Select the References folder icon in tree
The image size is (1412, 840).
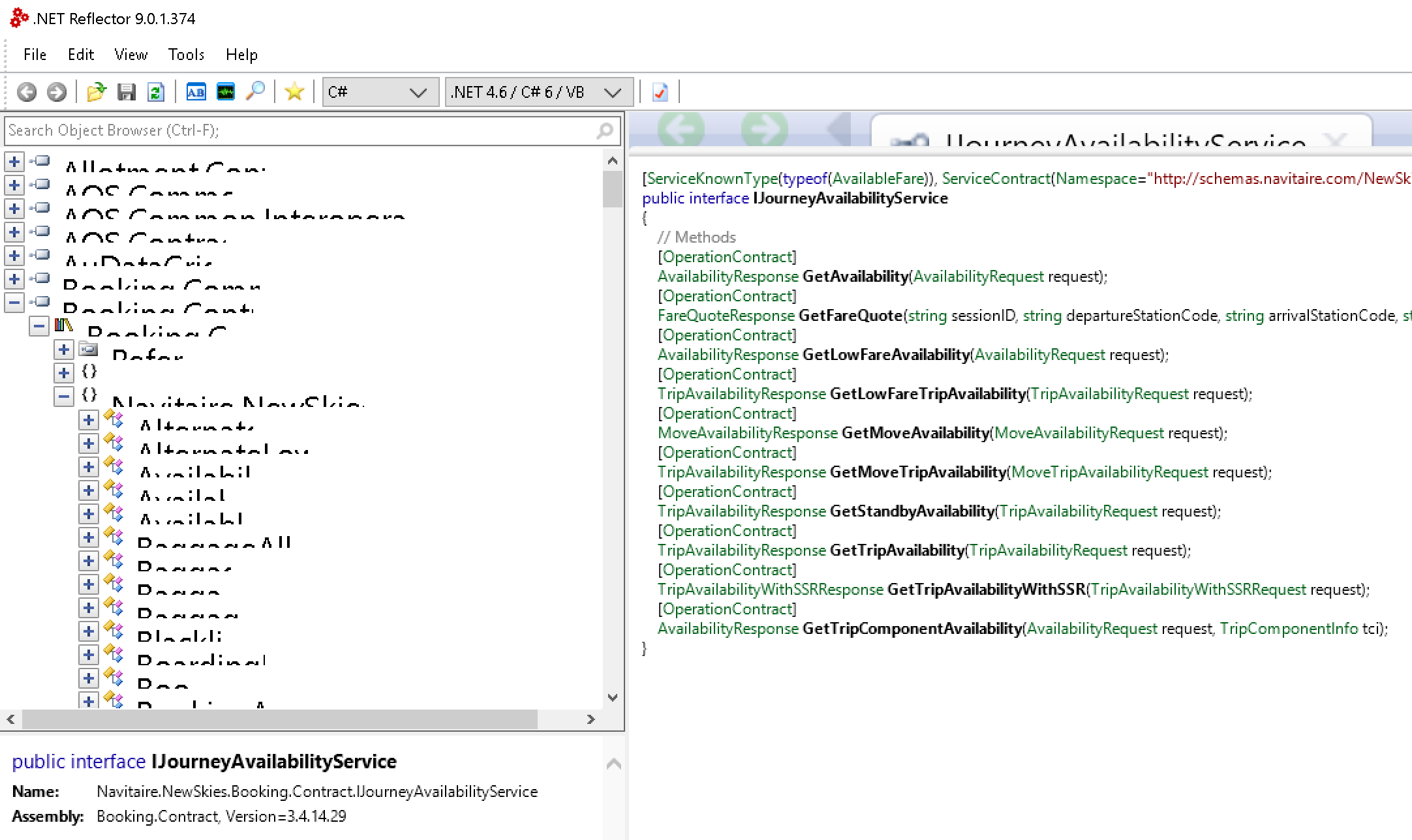pos(89,349)
